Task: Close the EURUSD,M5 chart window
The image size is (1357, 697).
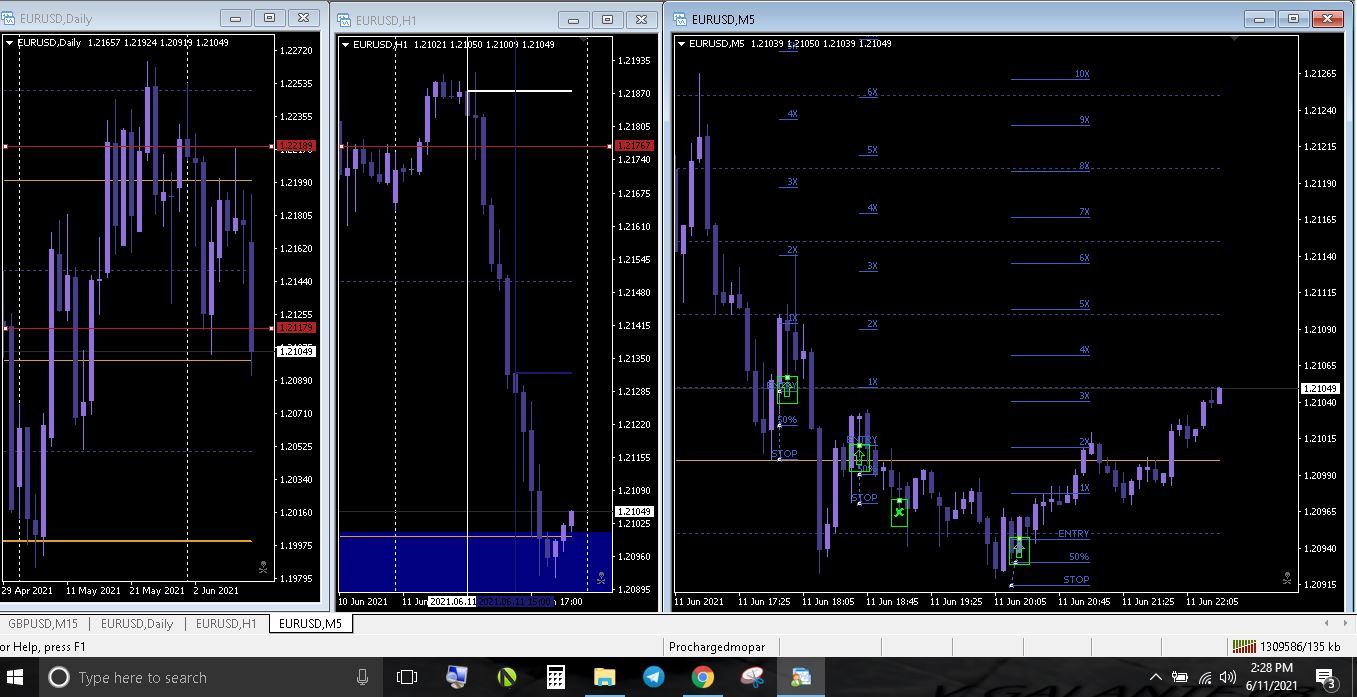Action: point(1326,18)
